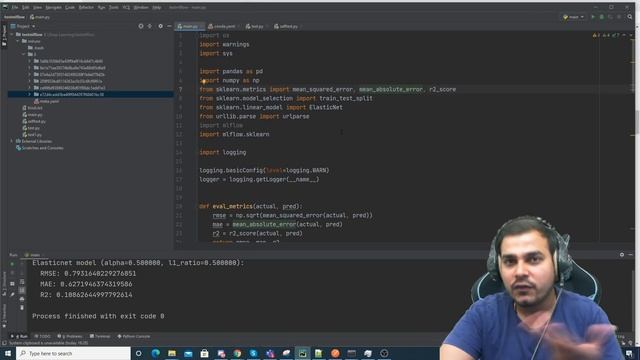Screen dimensions: 640x360
Task: Open Skype from taskbar
Action: (253, 353)
